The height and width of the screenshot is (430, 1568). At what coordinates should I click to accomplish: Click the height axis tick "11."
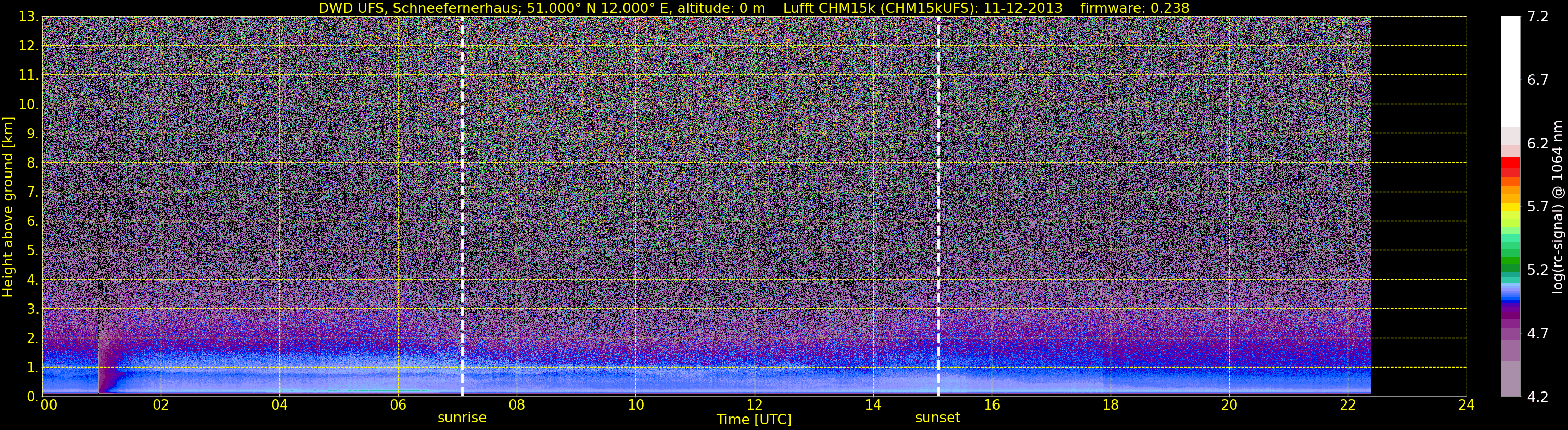tap(29, 75)
